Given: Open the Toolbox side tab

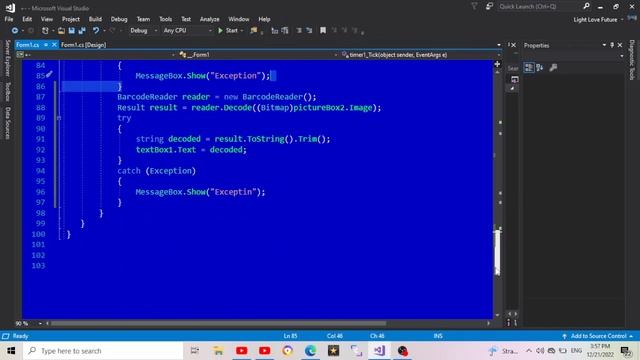Looking at the screenshot, I should 7,91.
